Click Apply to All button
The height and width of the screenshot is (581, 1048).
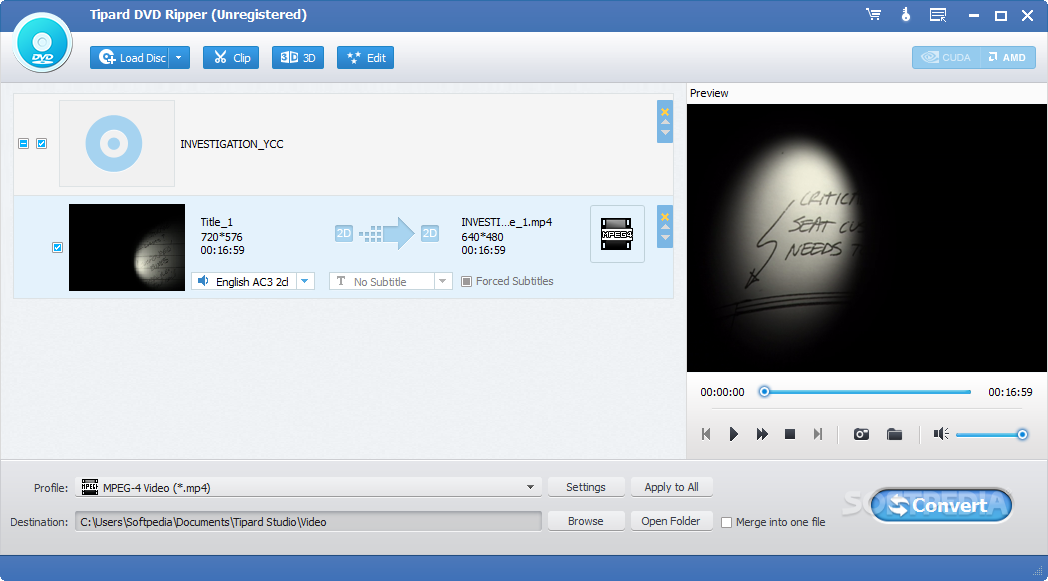[x=671, y=487]
